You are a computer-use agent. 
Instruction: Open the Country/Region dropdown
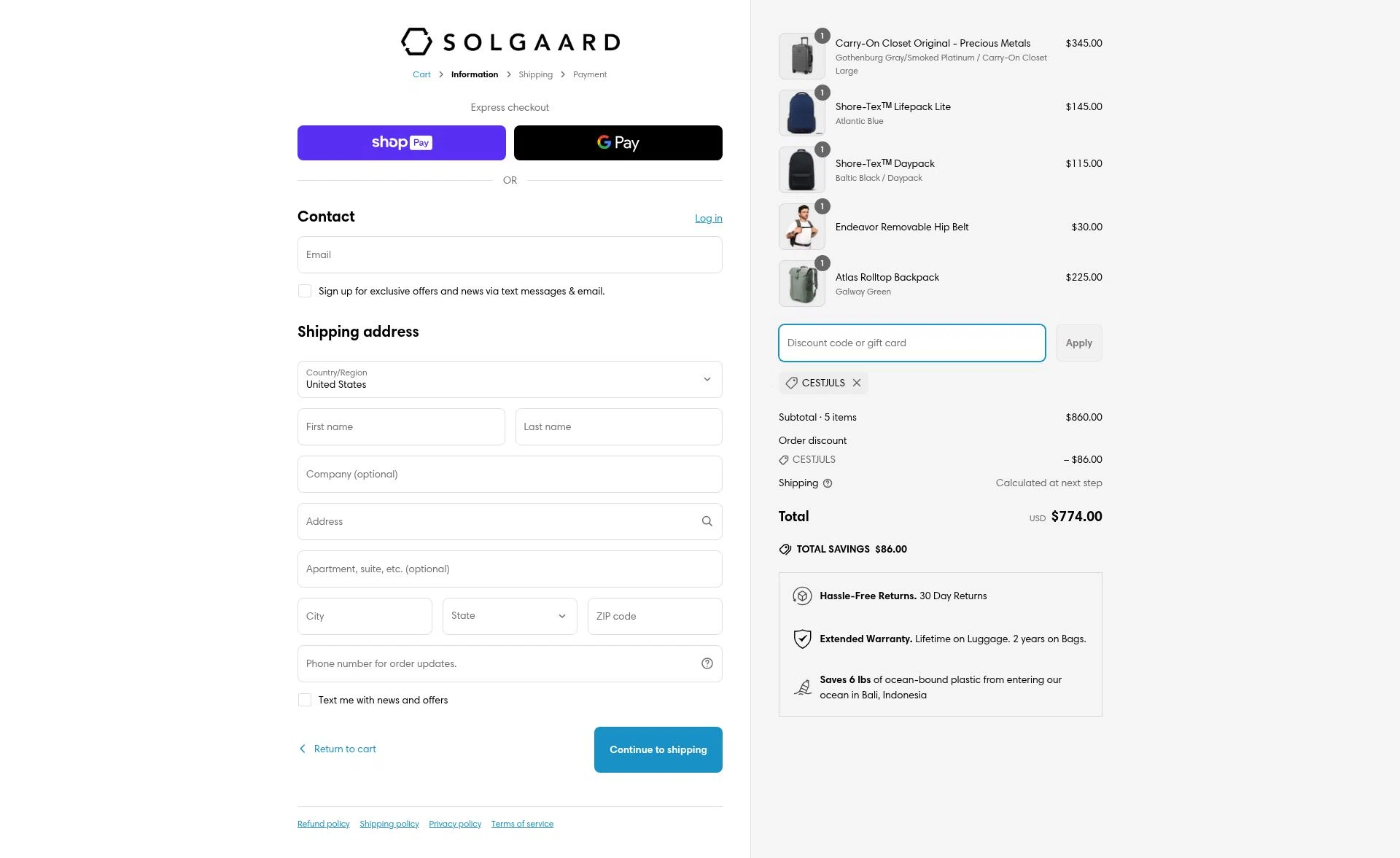[x=510, y=379]
